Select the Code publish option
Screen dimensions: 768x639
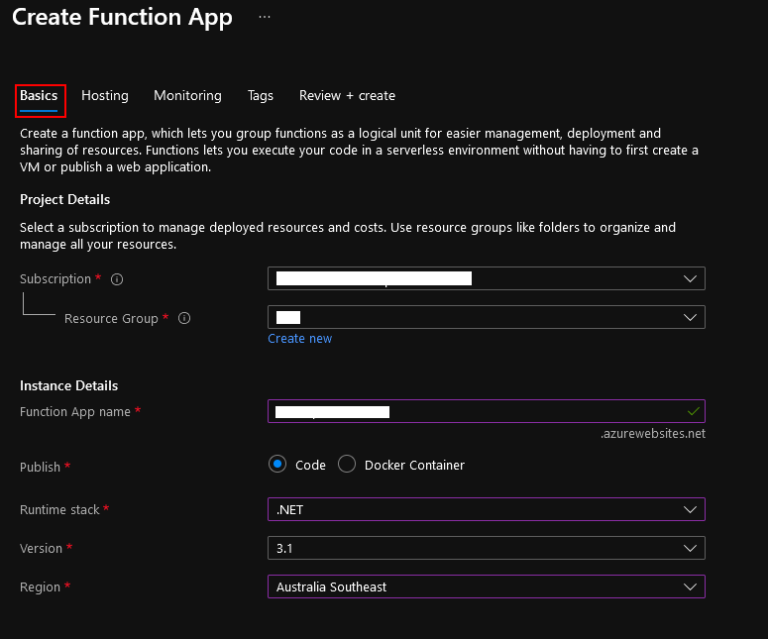278,464
